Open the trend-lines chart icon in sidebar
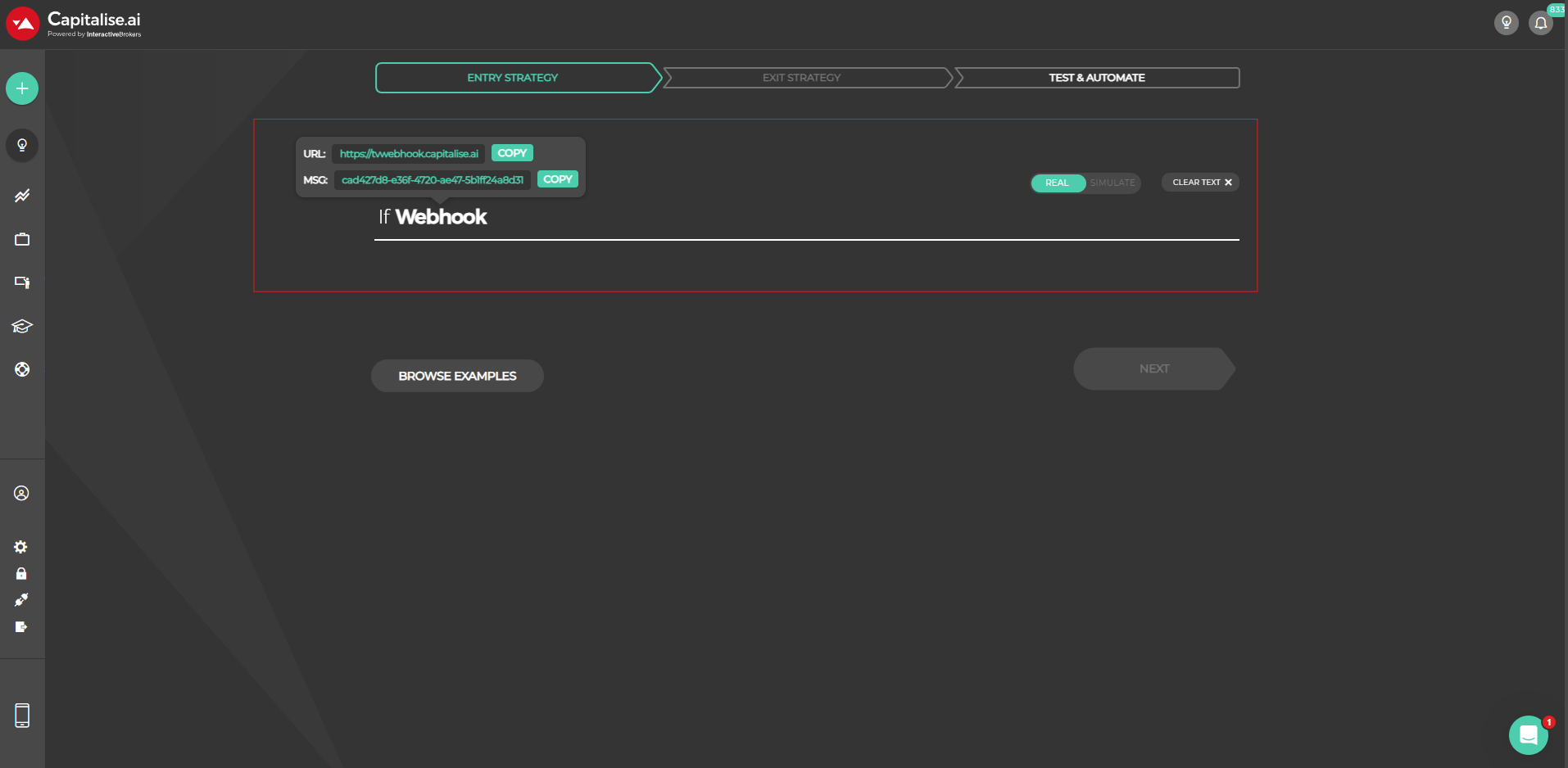 click(22, 196)
